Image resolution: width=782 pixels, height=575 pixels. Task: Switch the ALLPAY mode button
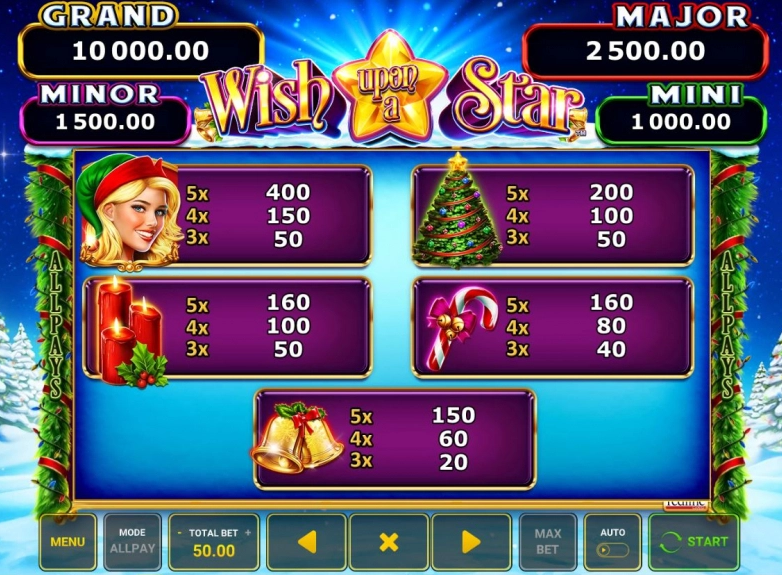tap(133, 542)
